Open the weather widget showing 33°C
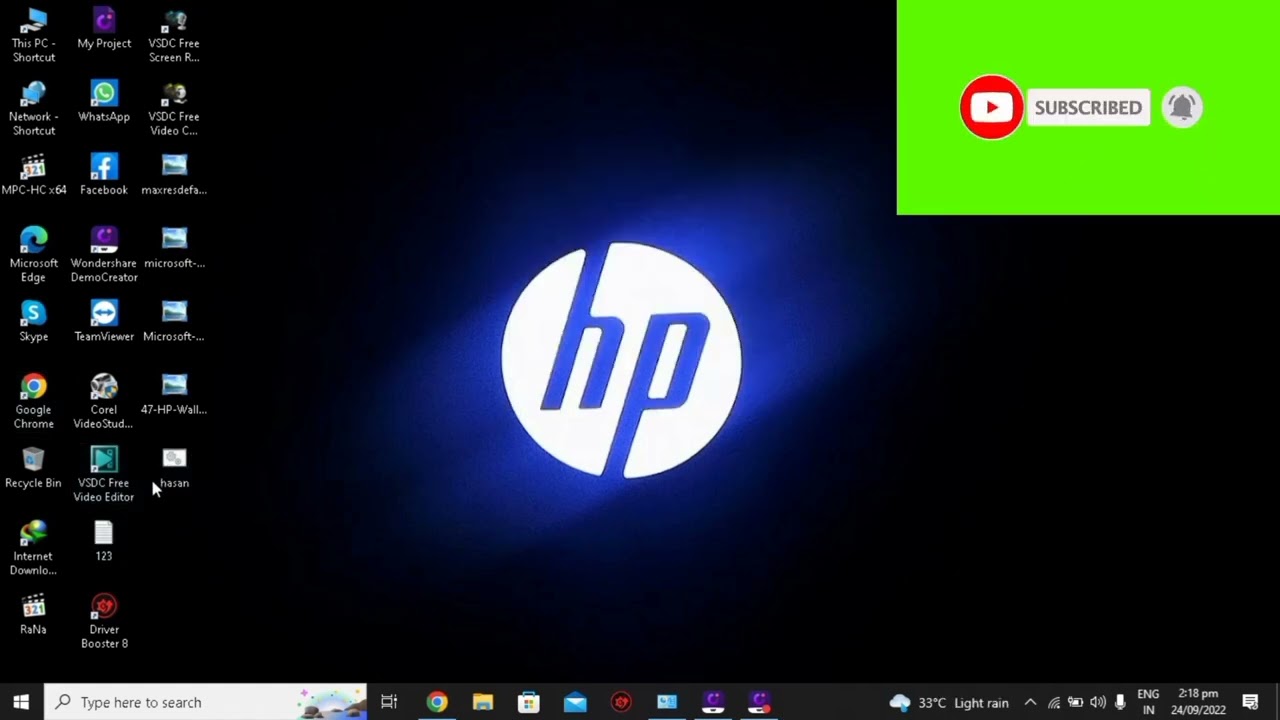1280x720 pixels. (949, 702)
